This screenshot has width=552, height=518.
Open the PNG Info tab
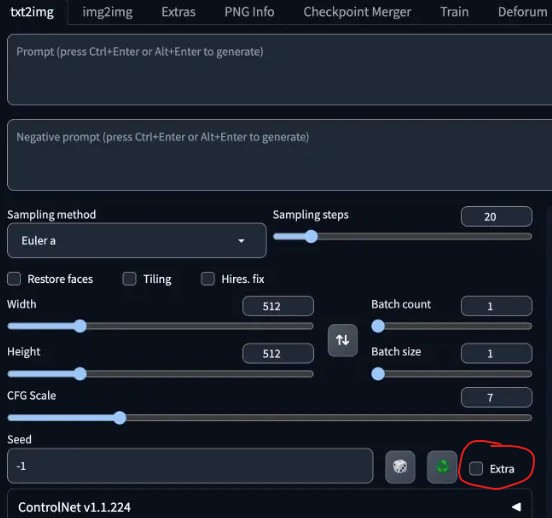249,12
